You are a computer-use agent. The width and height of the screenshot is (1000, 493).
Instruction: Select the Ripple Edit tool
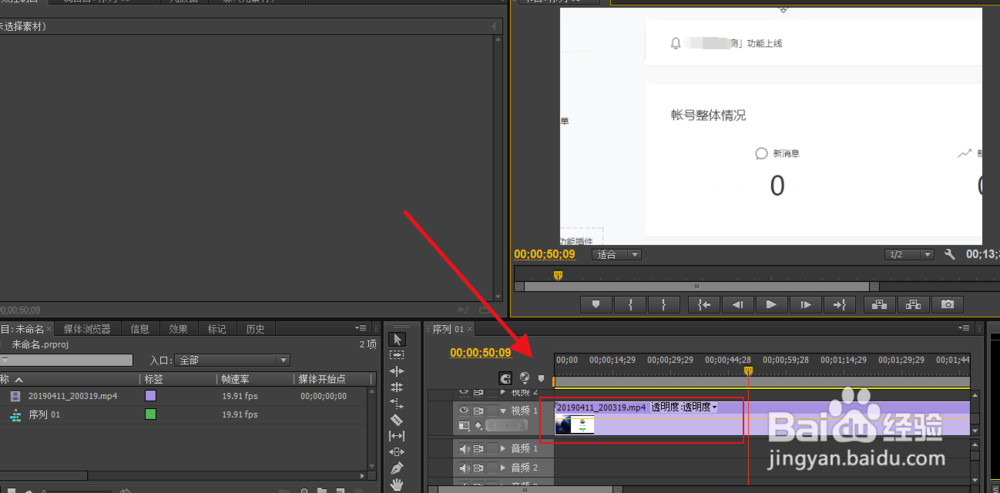[x=397, y=371]
